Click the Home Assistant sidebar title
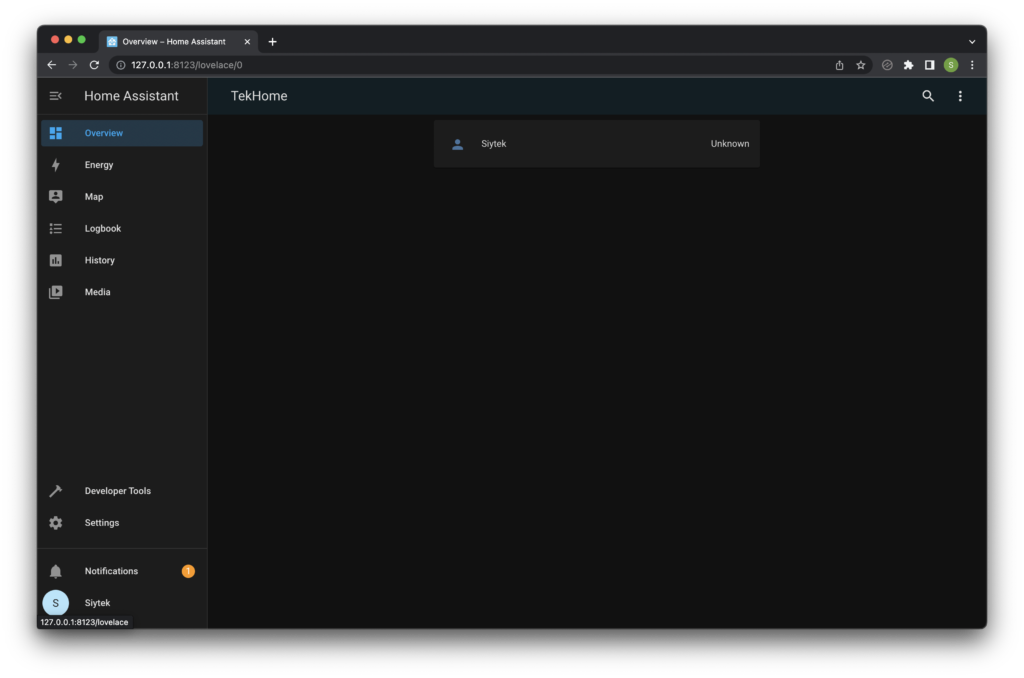 131,96
